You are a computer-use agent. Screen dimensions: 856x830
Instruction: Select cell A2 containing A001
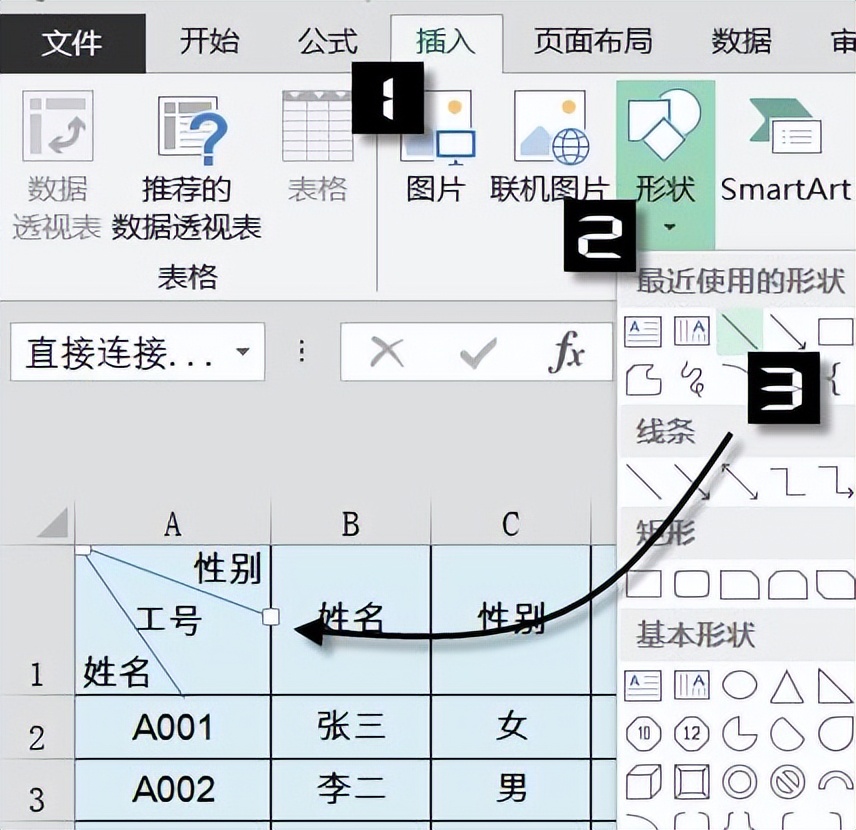[x=173, y=728]
